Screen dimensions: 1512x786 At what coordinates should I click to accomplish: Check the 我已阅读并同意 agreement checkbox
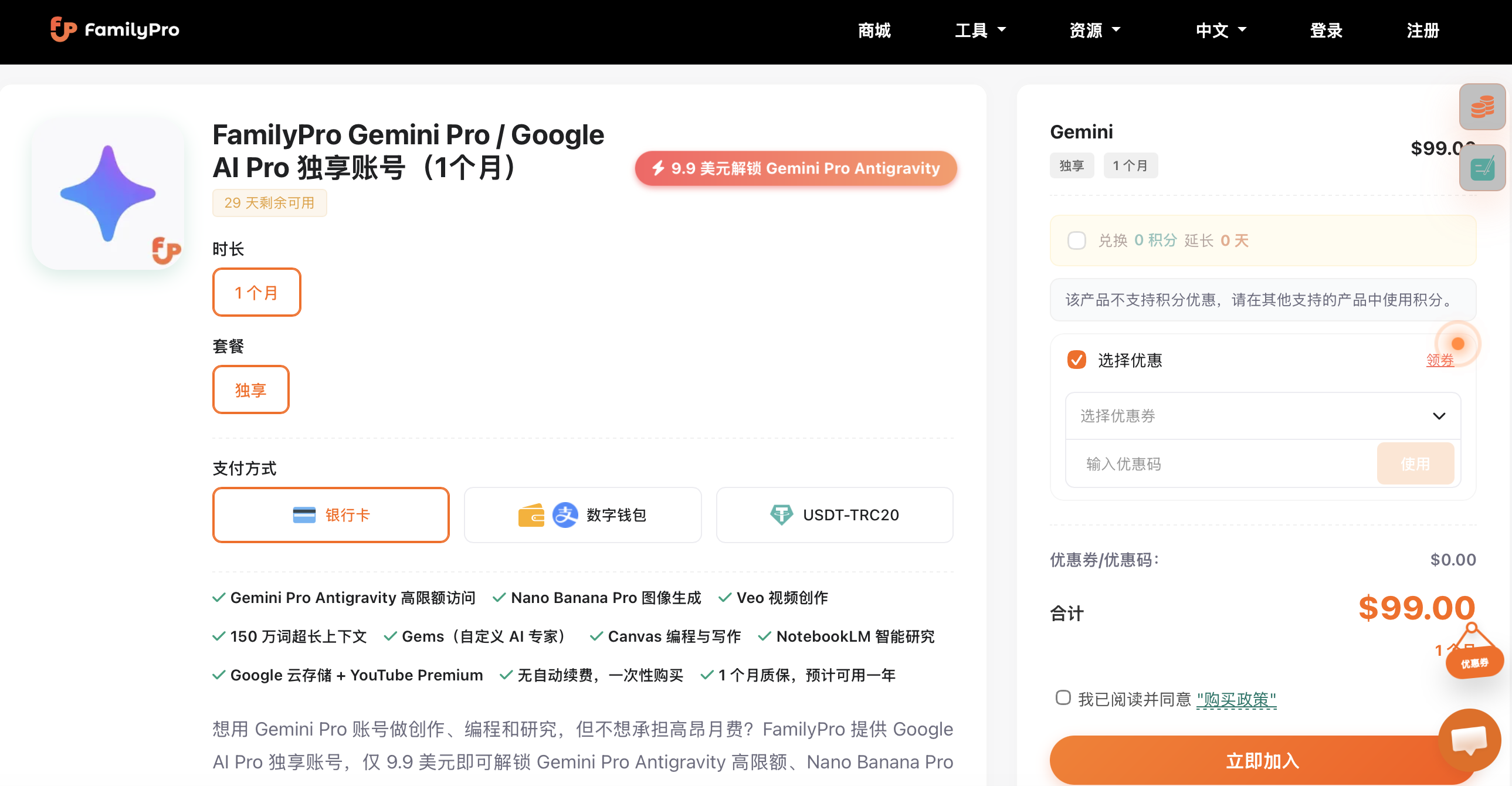[x=1062, y=697]
